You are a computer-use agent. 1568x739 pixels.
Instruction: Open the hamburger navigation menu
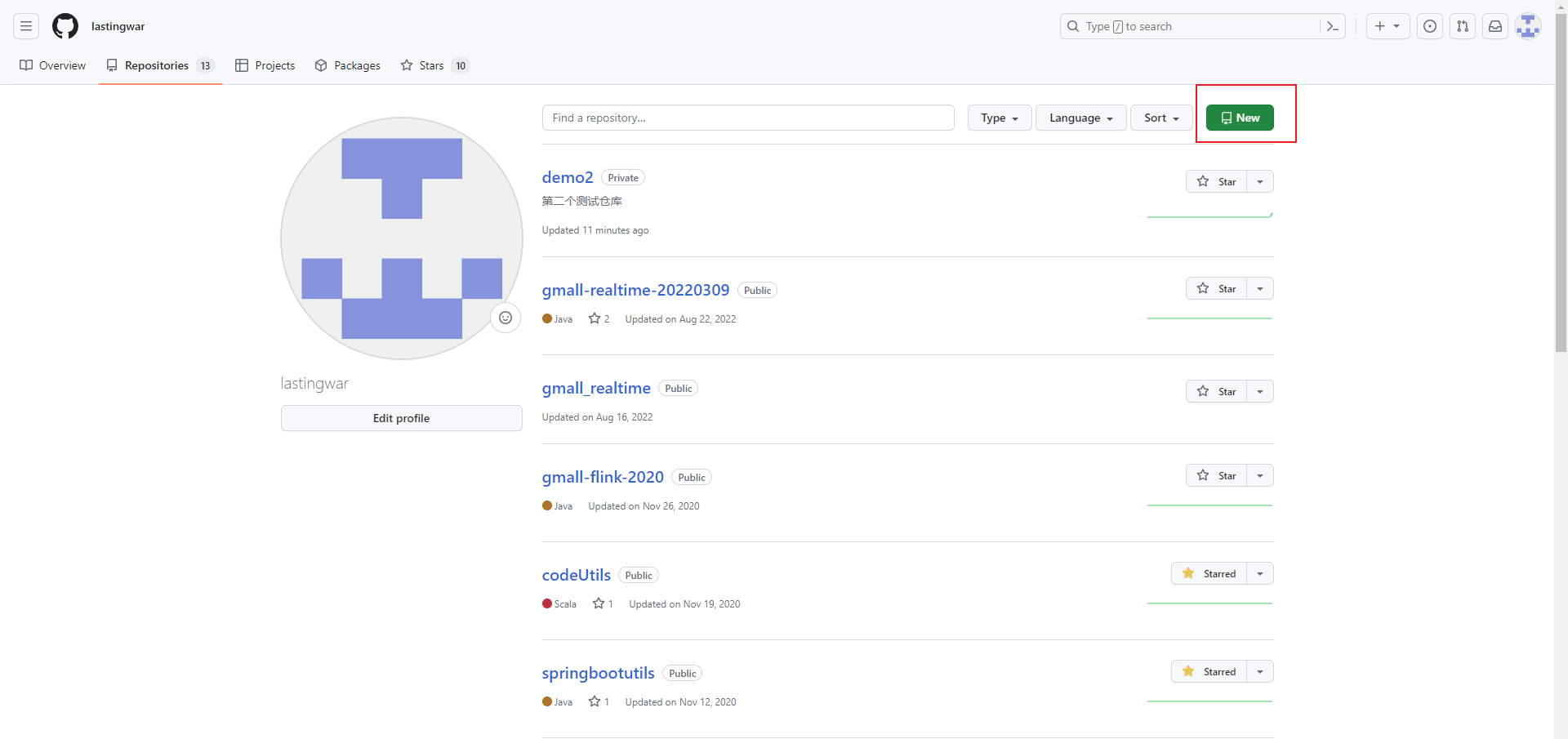click(26, 26)
